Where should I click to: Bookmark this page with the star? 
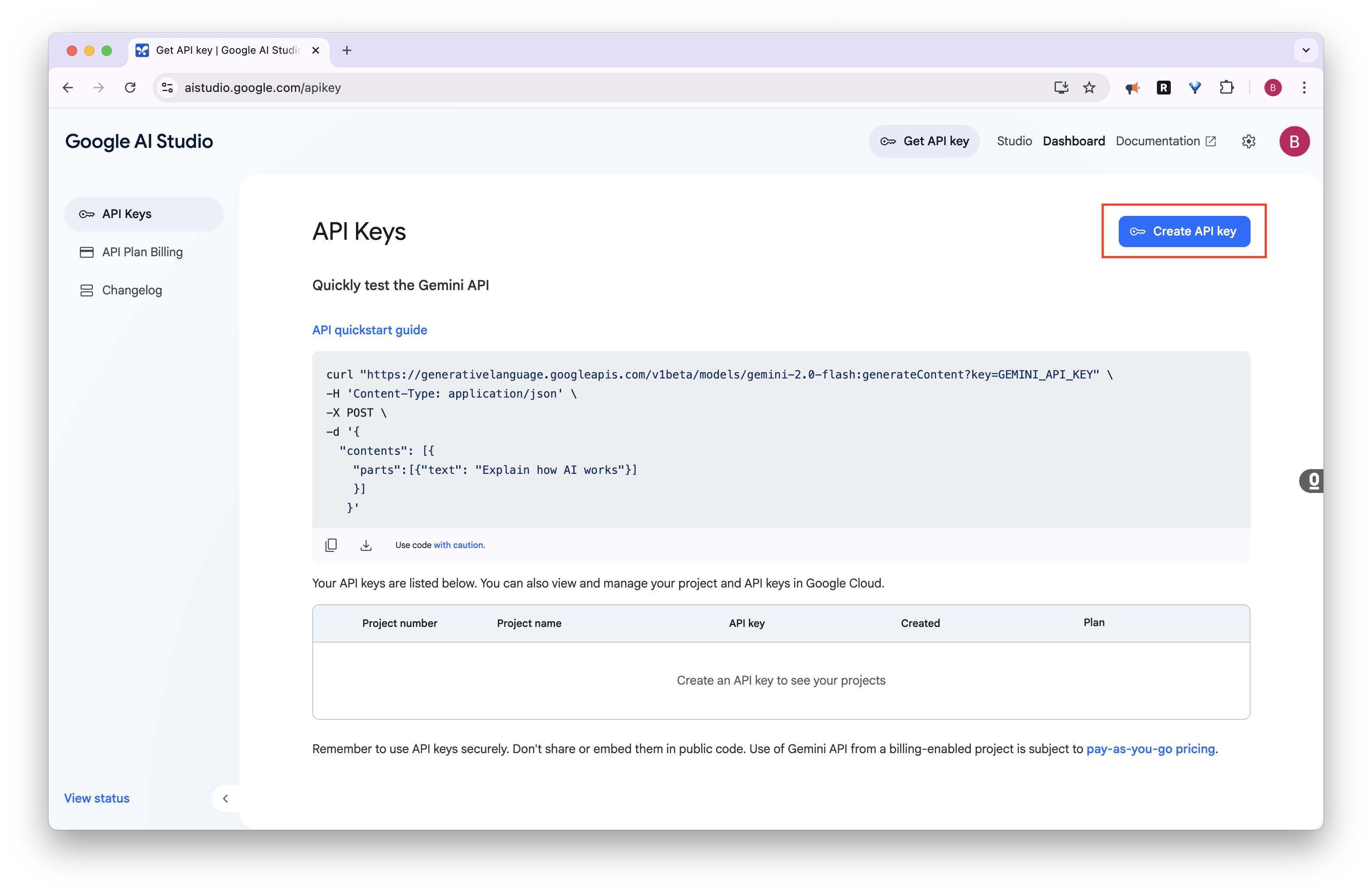(x=1089, y=88)
